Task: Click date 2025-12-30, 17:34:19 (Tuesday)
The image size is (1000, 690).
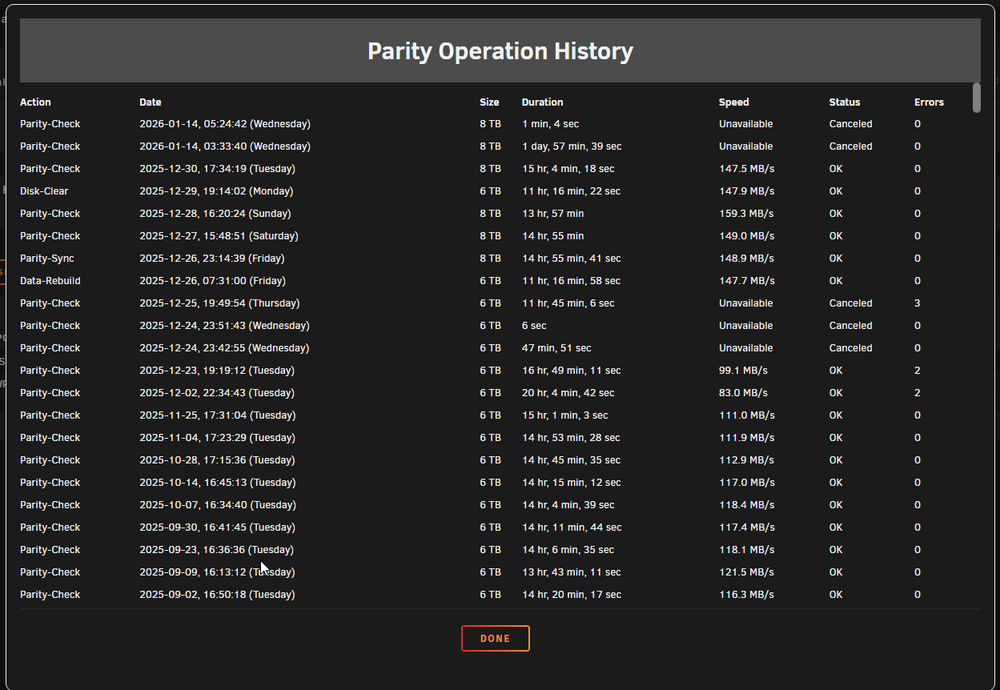Action: (217, 169)
